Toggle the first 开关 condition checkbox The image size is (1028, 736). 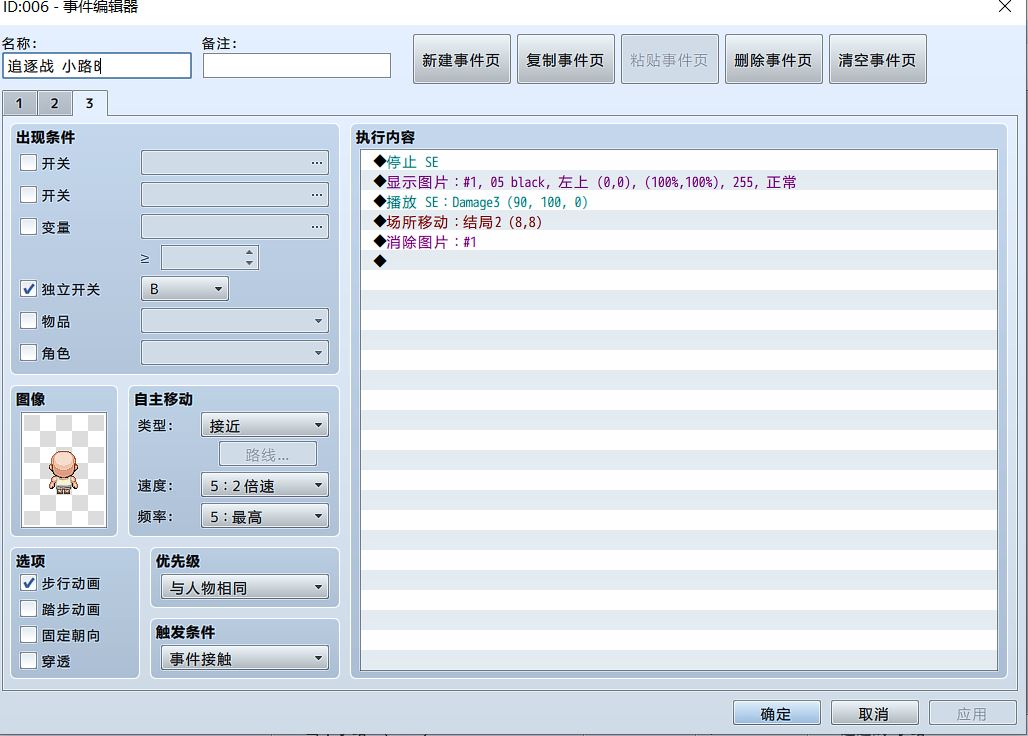(x=28, y=163)
